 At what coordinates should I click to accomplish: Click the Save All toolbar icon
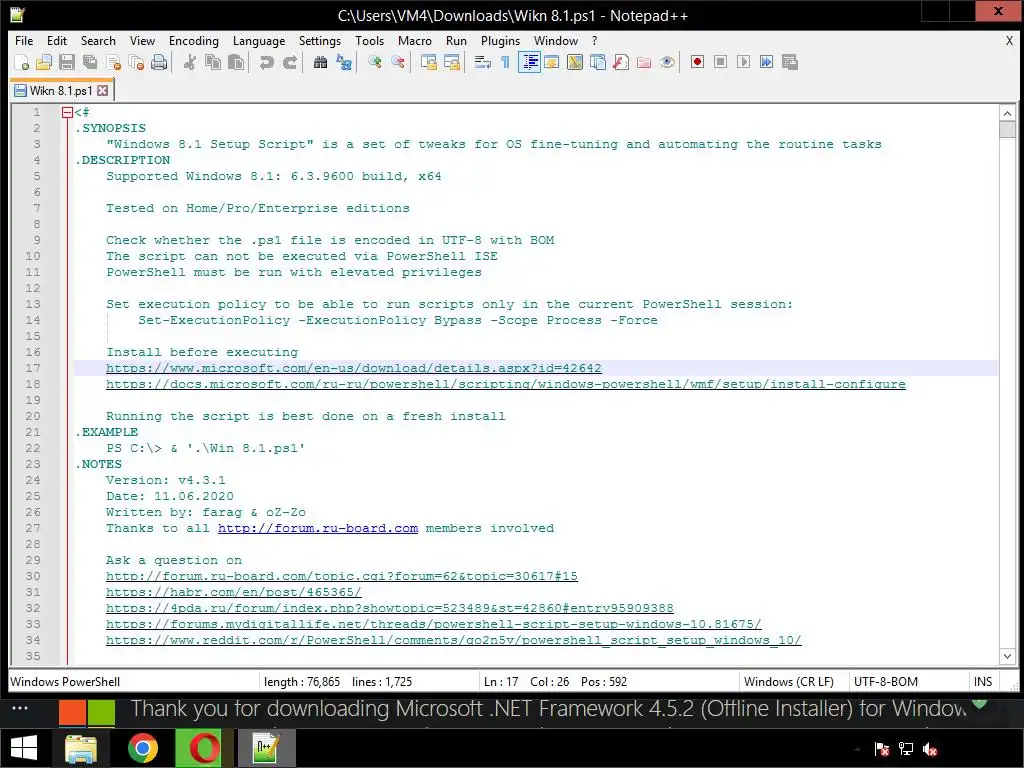(89, 62)
